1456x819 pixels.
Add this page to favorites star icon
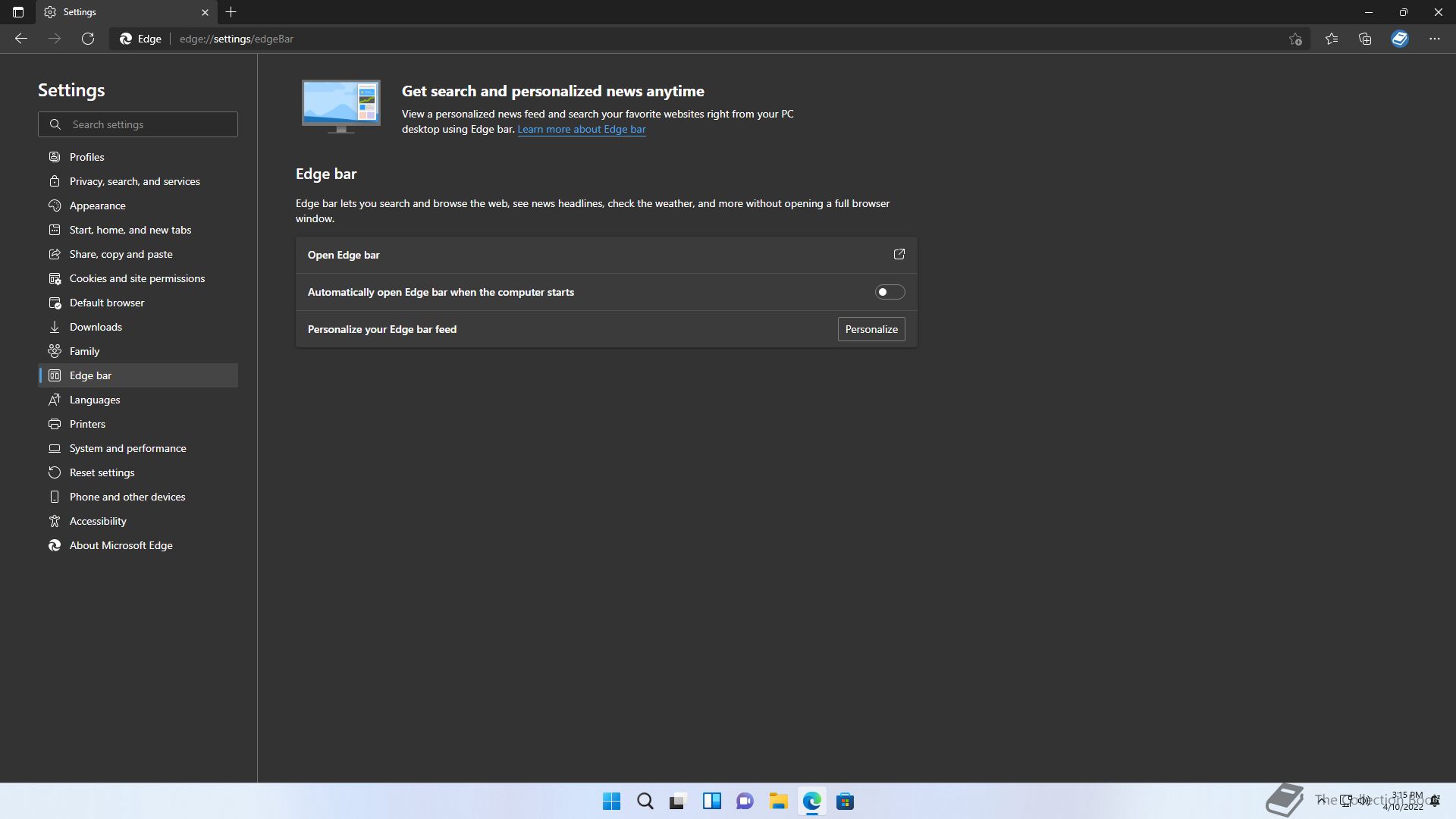click(1295, 39)
